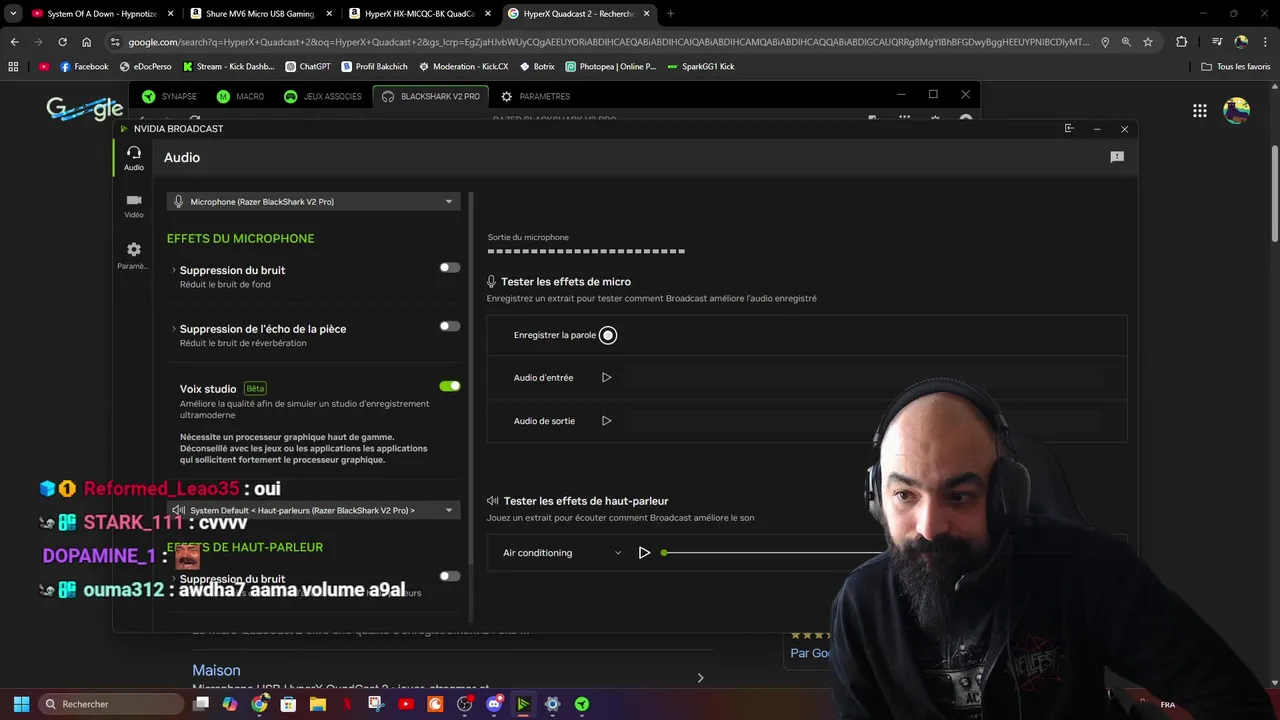Open the JEUX ASSOCIÉS tab in Razer window
This screenshot has height=720, width=1280.
322,96
